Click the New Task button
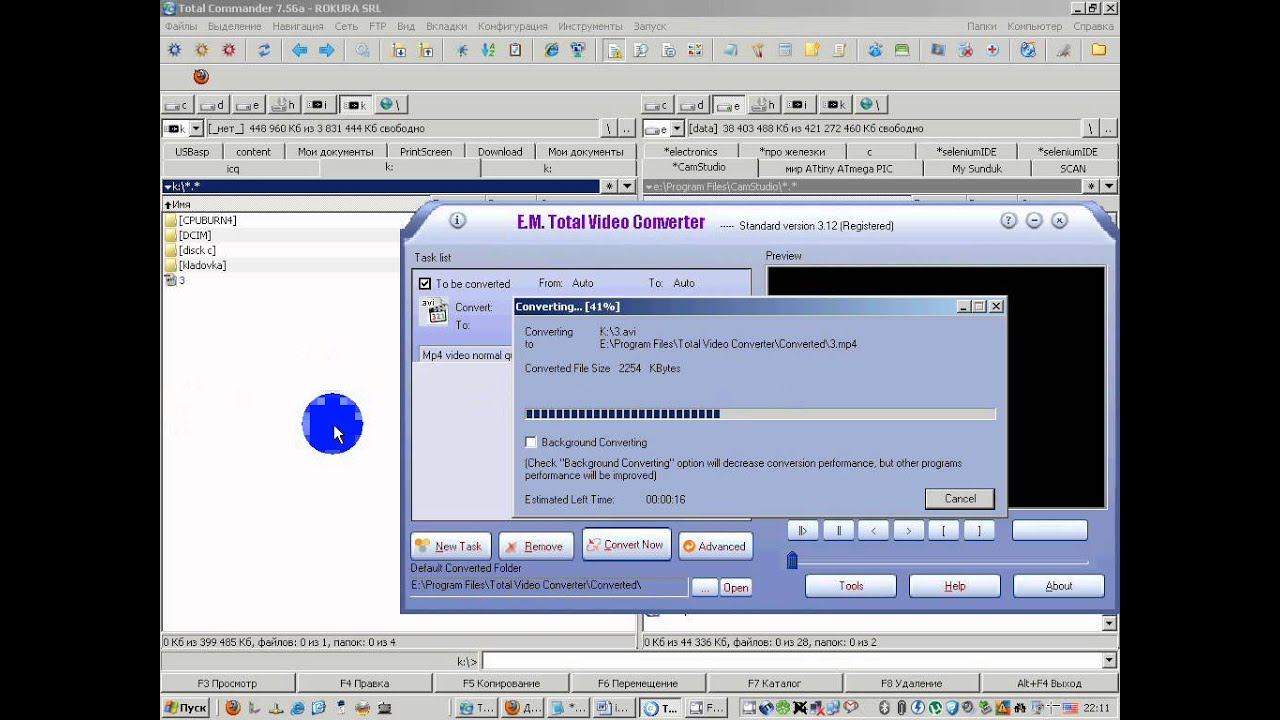The width and height of the screenshot is (1280, 720). (x=451, y=546)
